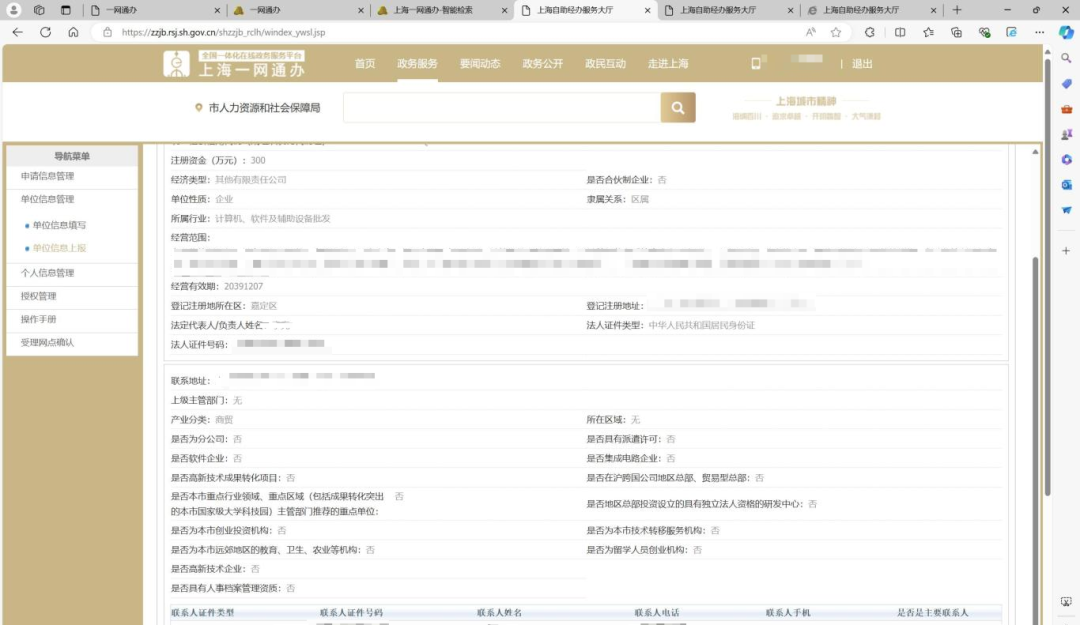Click the gold search magnifier button

pos(677,108)
